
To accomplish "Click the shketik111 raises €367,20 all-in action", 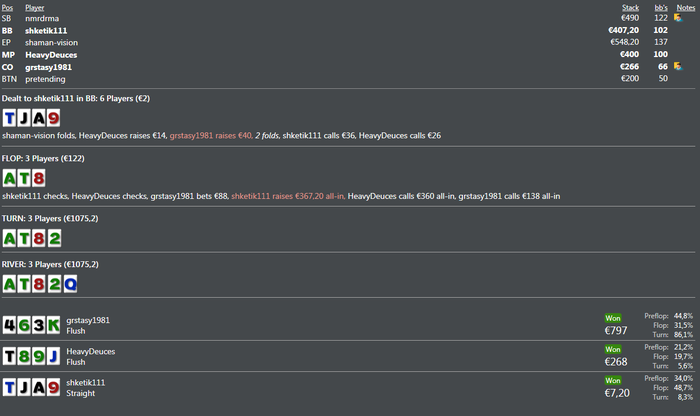I will click(288, 196).
